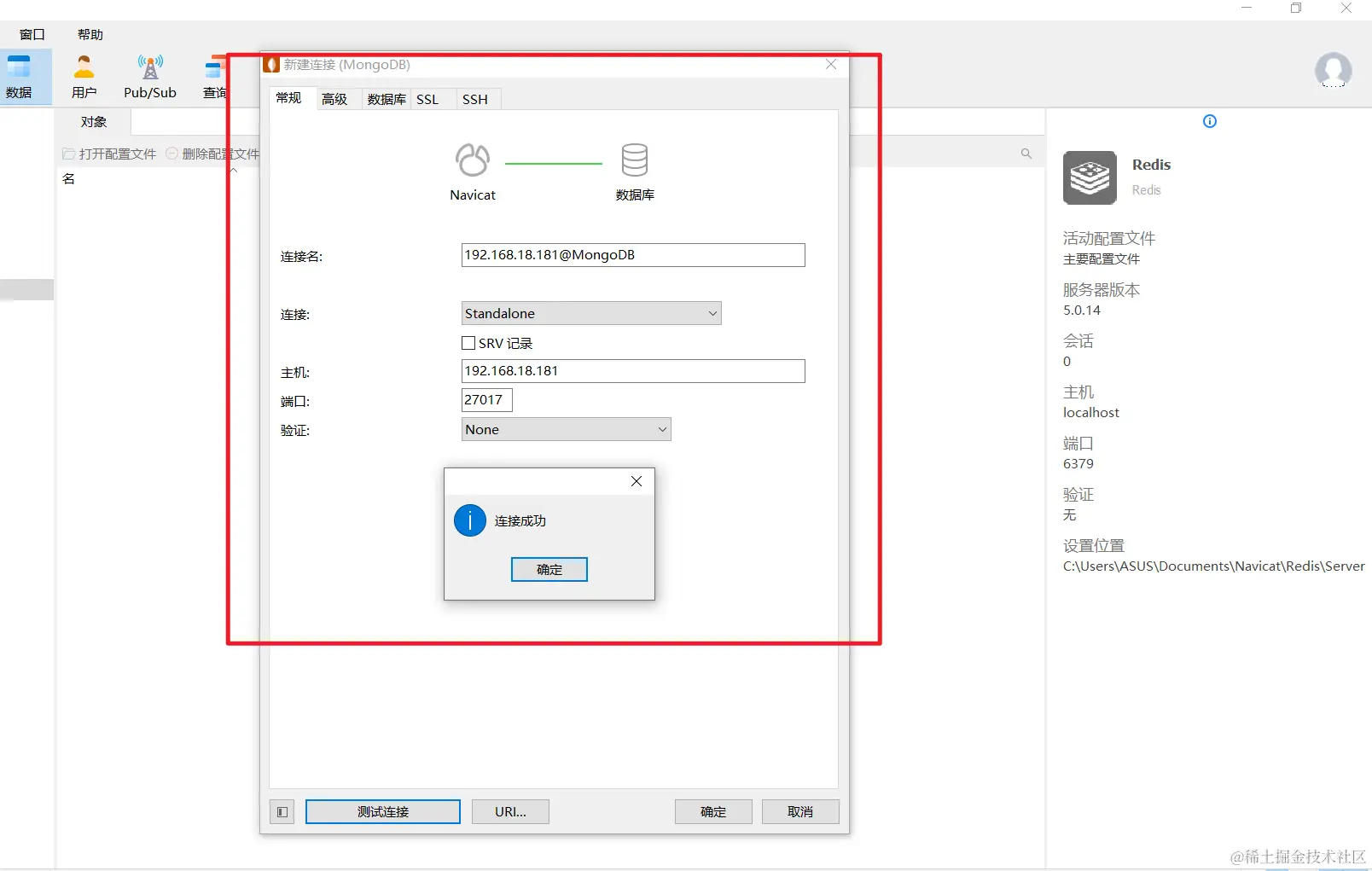The image size is (1372, 871).
Task: Select the 对象 tab in main window
Action: point(94,121)
